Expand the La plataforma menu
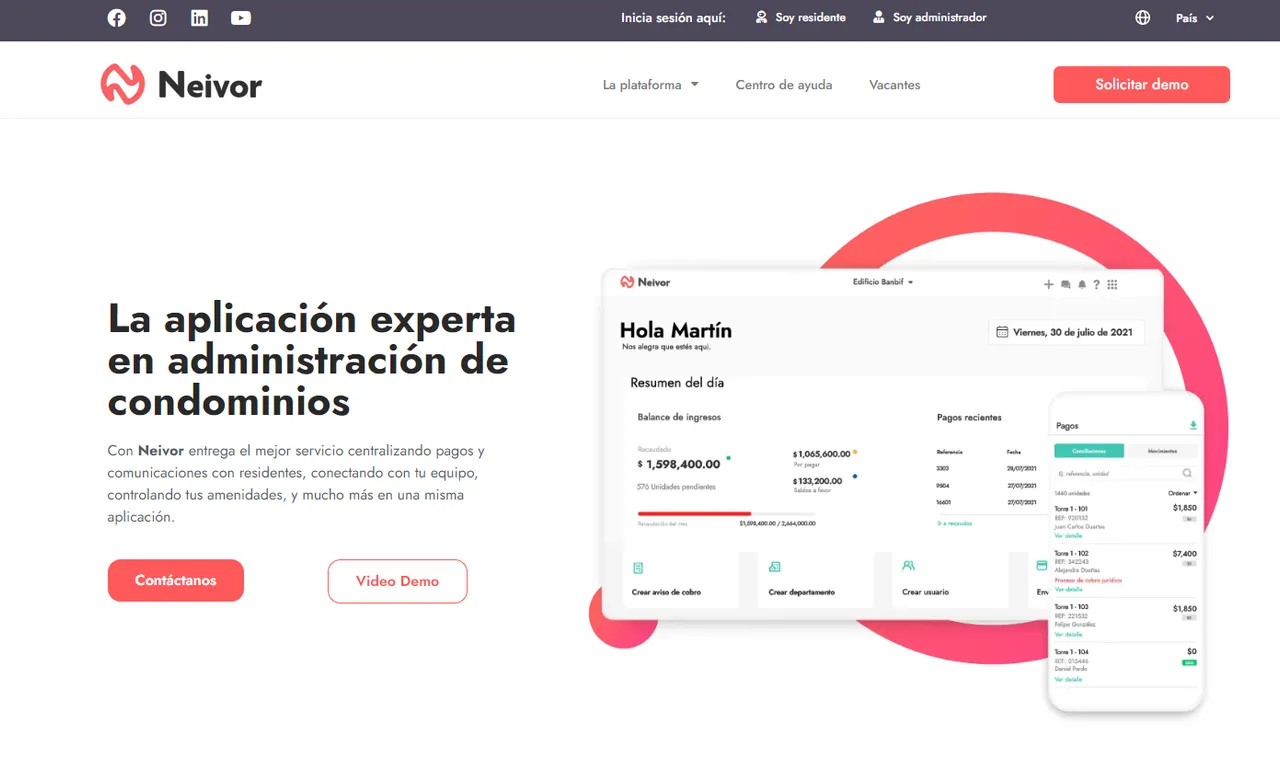Screen dimensions: 1280x770 tap(651, 85)
